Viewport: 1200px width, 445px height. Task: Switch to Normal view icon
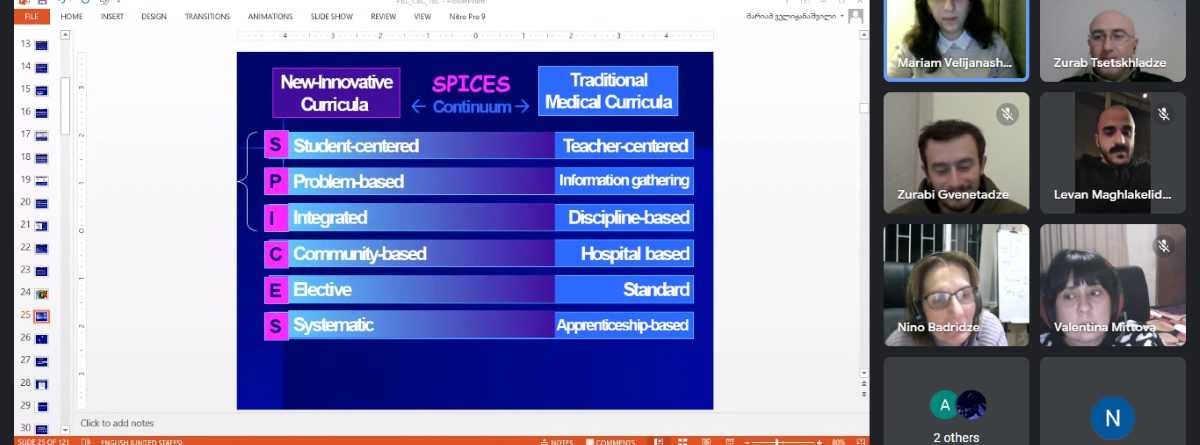click(656, 441)
